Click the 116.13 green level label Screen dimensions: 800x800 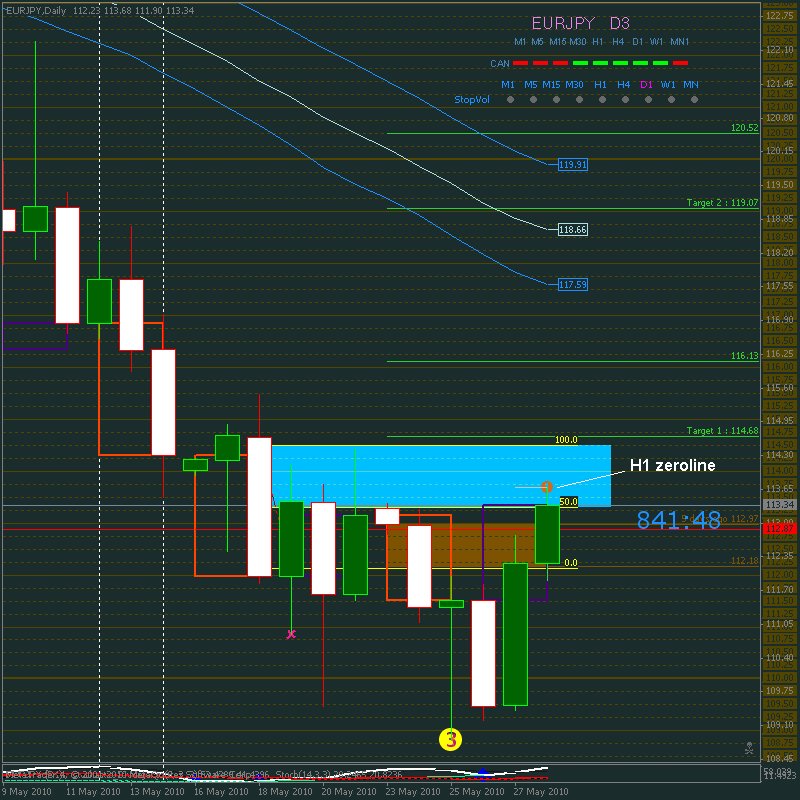[744, 356]
